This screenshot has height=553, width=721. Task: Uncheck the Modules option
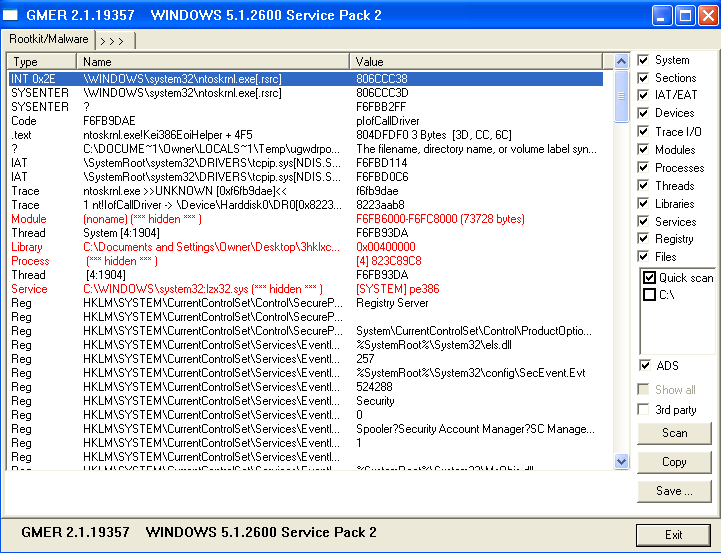coord(643,149)
